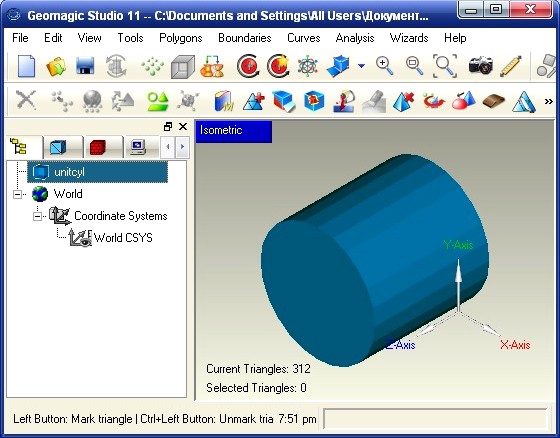Collapse the World tree node
The height and width of the screenshot is (438, 560).
point(17,194)
